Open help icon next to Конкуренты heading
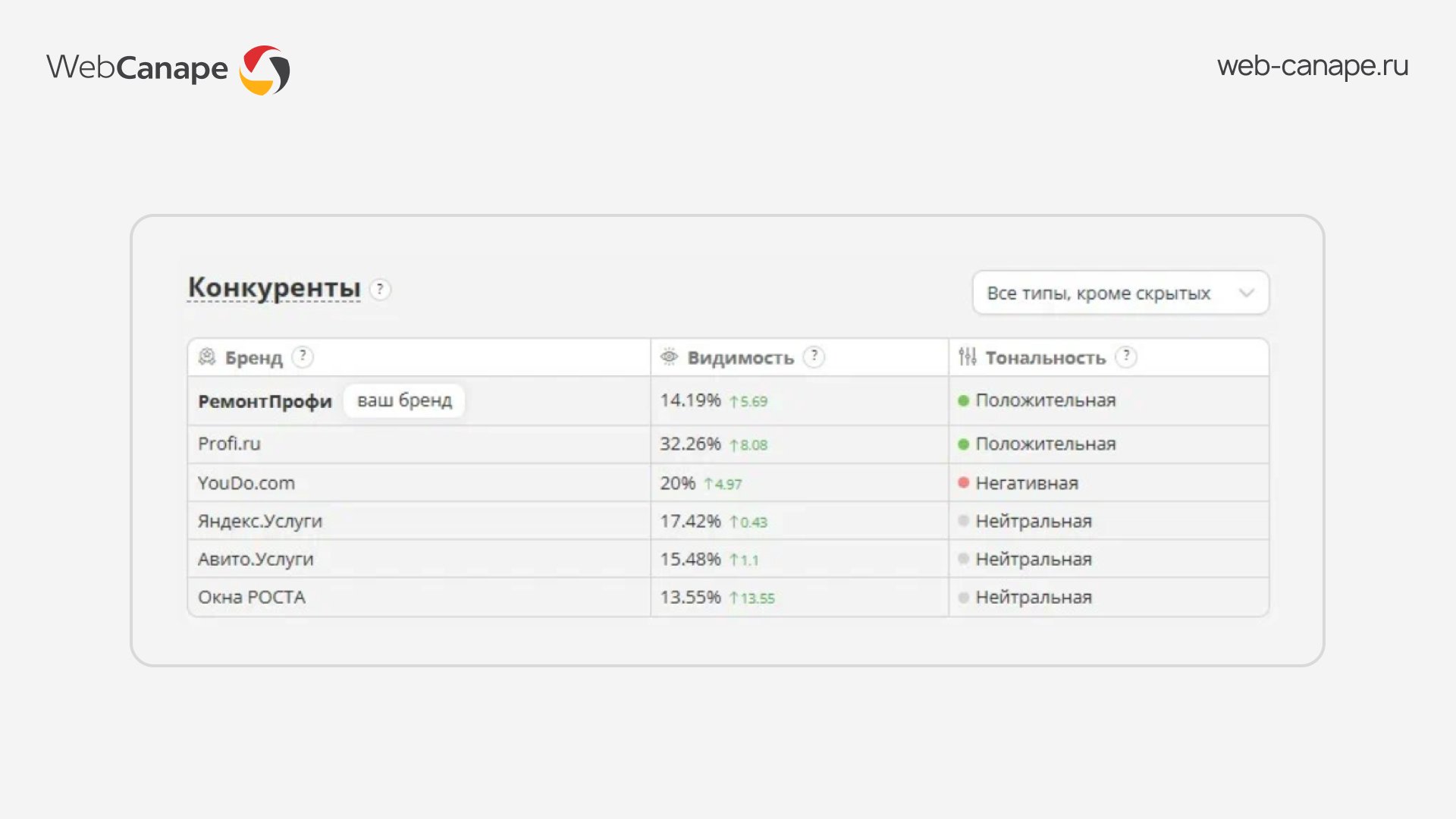This screenshot has height=819, width=1456. [380, 289]
